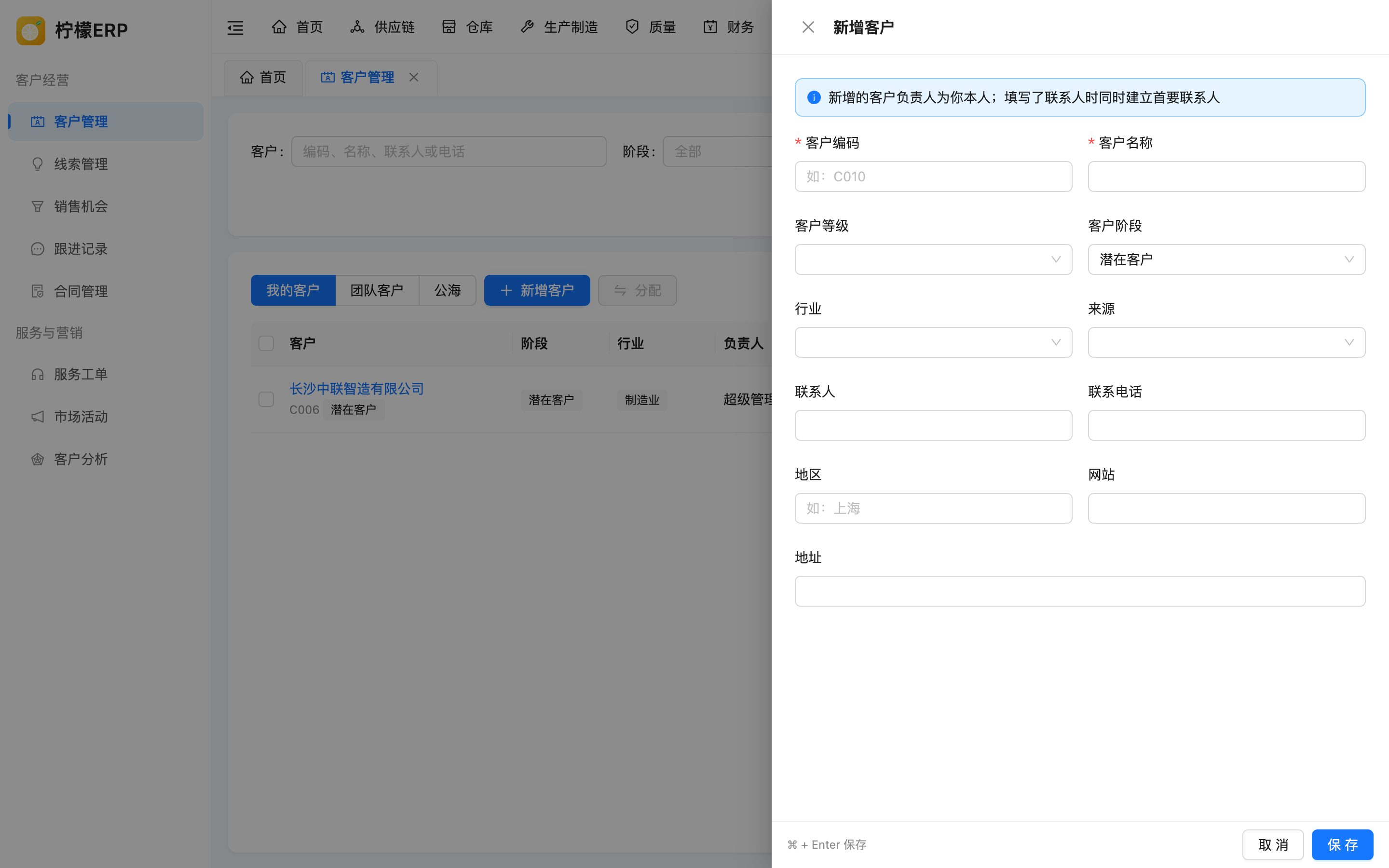Select the 团队客户 segment toggle

377,290
